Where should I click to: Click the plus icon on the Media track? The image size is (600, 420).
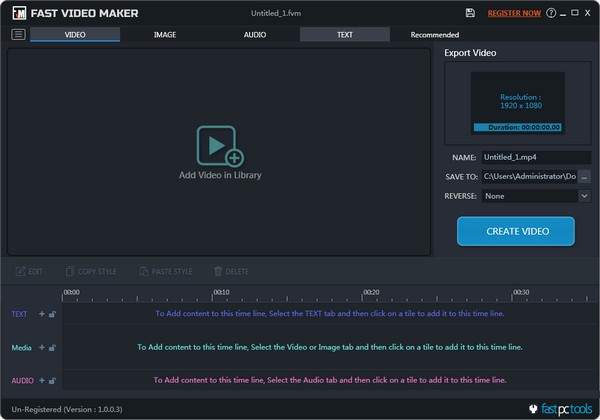pyautogui.click(x=42, y=347)
